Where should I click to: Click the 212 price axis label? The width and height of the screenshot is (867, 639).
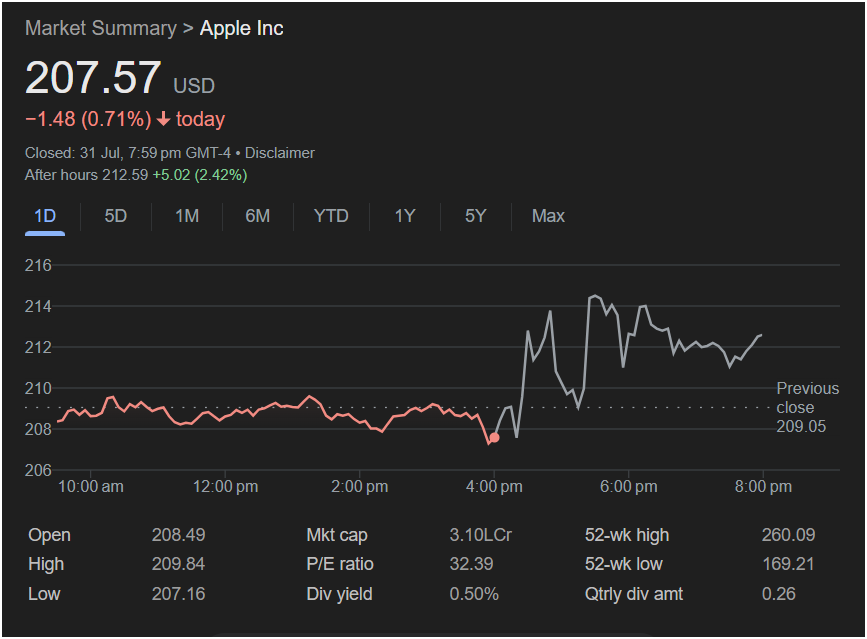(38, 347)
